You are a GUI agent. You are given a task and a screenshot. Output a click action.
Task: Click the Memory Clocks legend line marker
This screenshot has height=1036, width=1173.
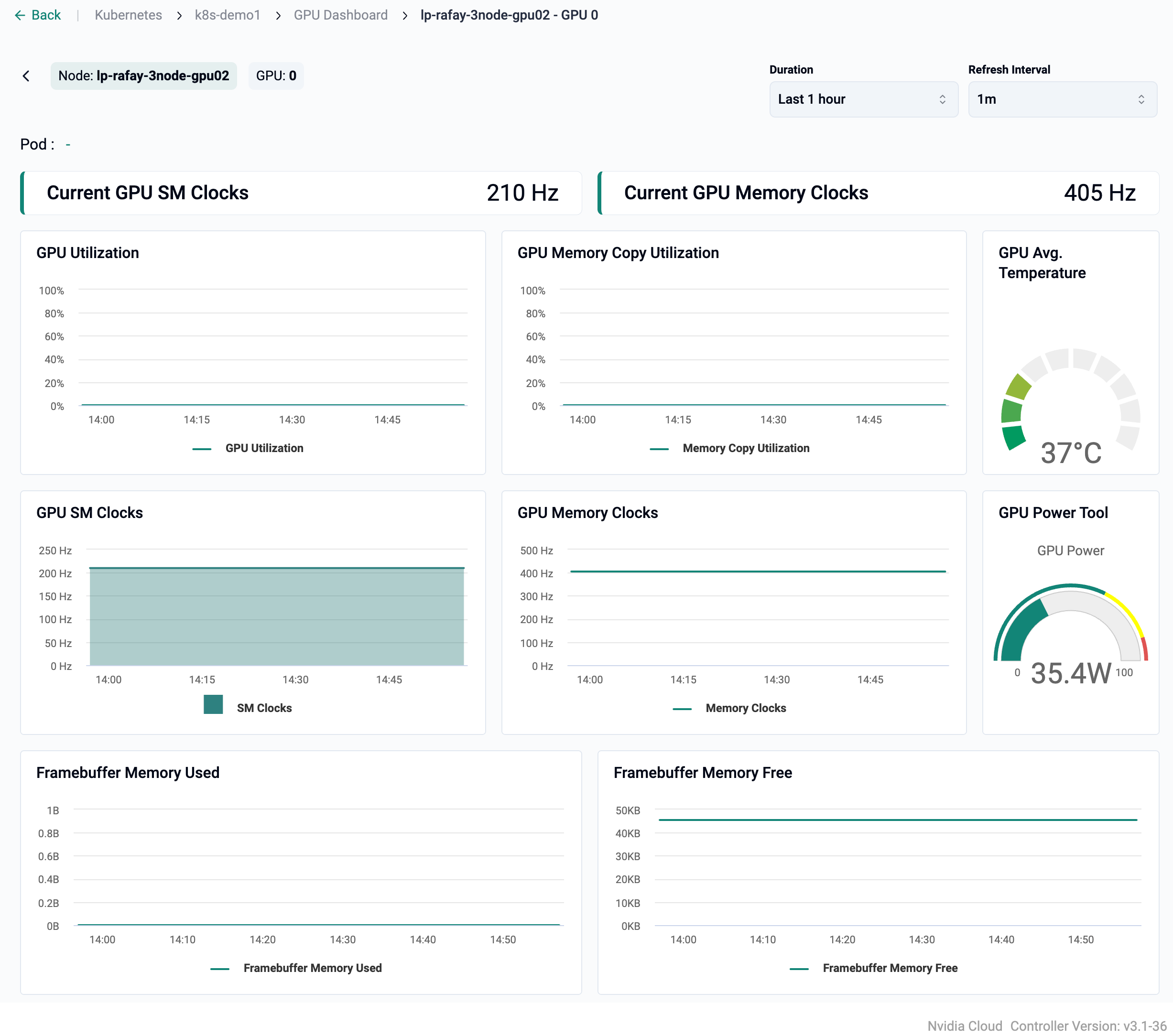tap(683, 709)
